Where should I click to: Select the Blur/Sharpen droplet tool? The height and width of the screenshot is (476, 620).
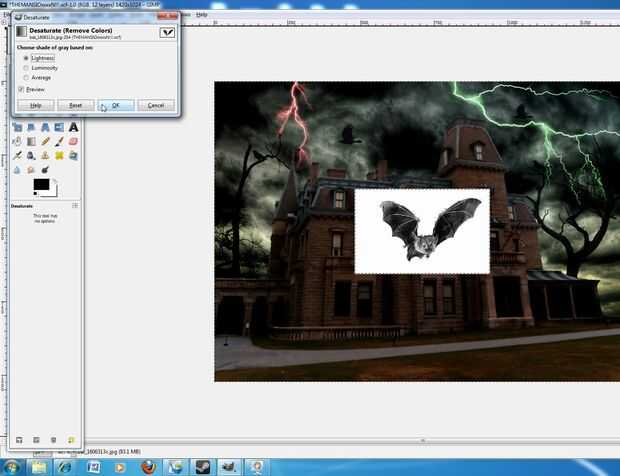coord(17,170)
